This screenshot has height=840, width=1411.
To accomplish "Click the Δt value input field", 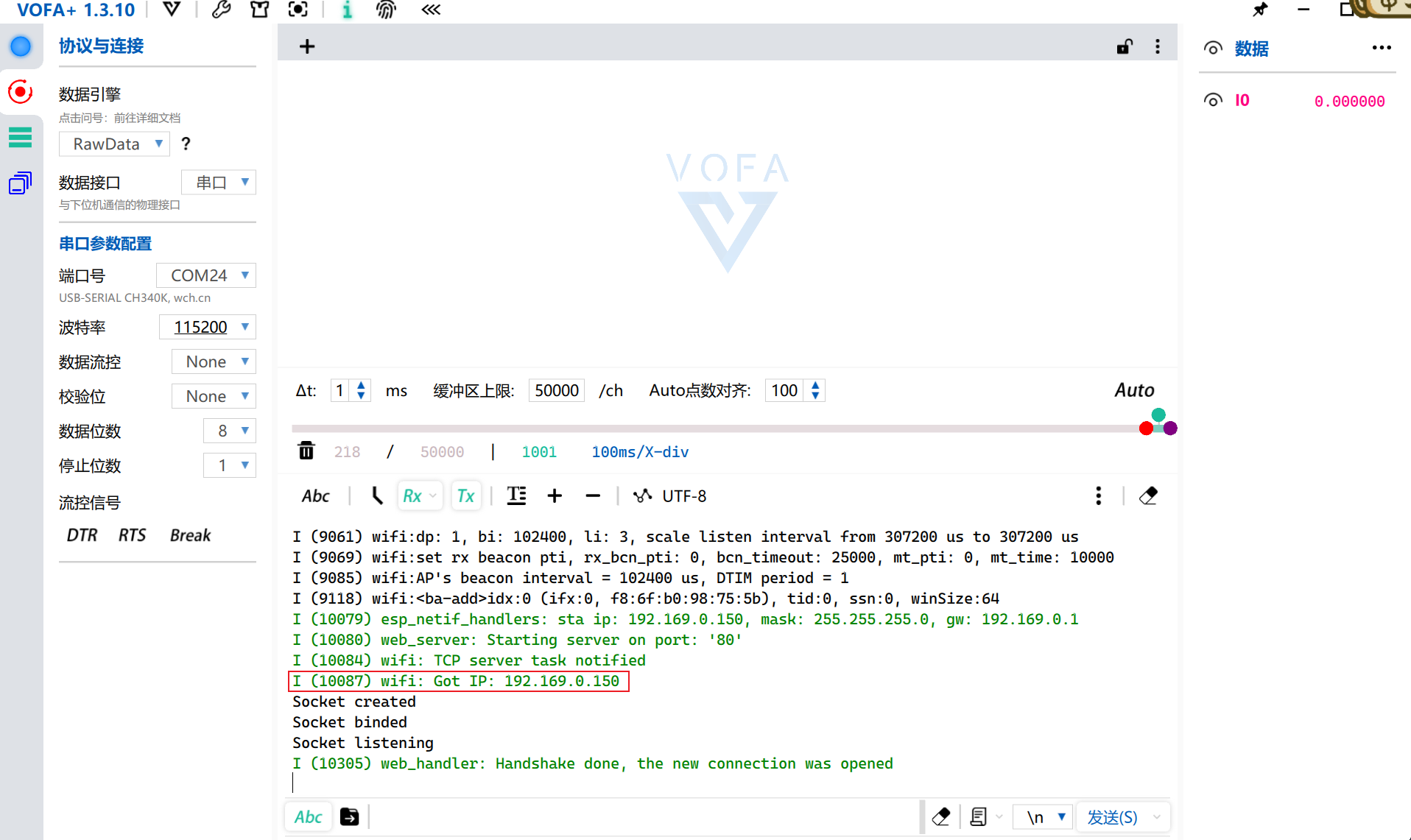I will point(342,390).
